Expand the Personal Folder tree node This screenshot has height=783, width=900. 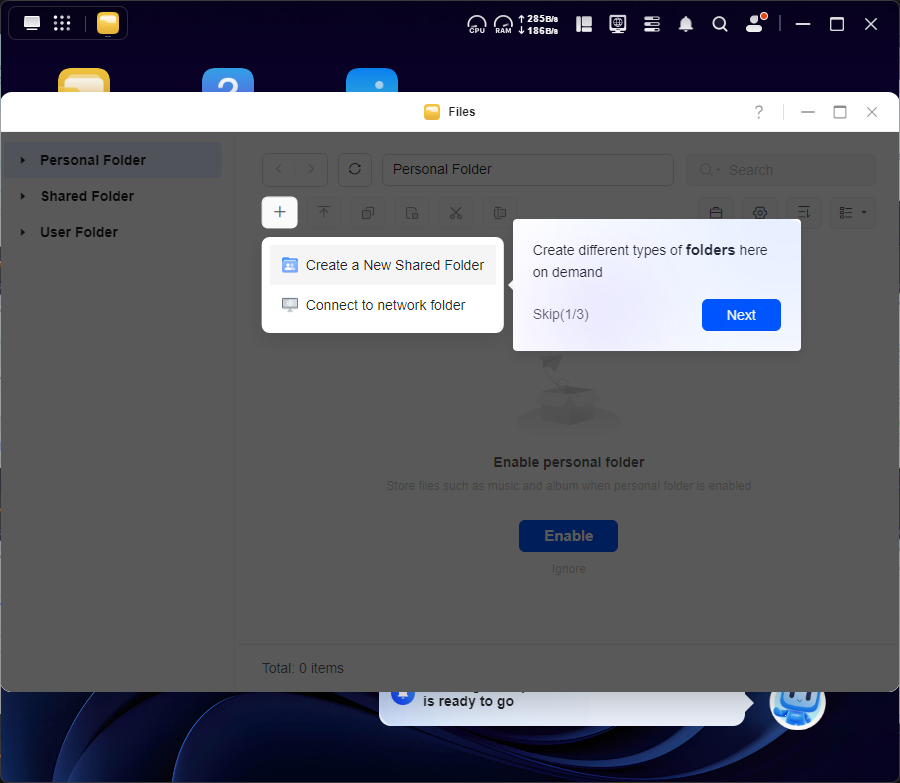23,160
